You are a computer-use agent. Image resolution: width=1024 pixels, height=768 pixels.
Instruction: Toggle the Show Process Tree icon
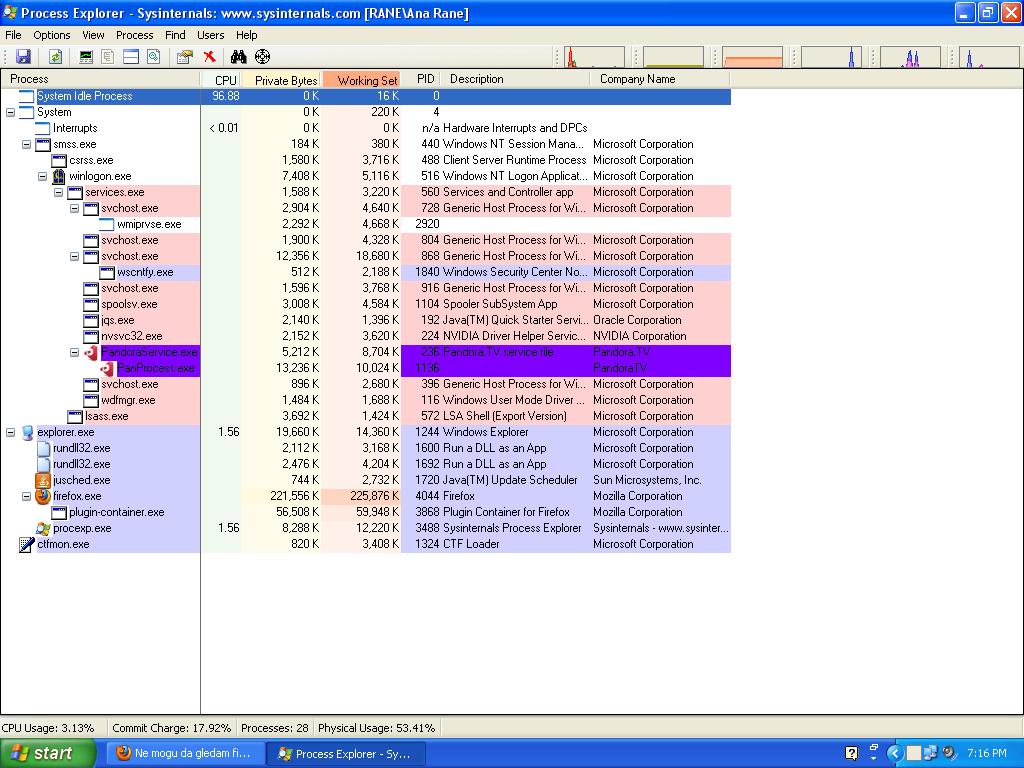tap(108, 57)
